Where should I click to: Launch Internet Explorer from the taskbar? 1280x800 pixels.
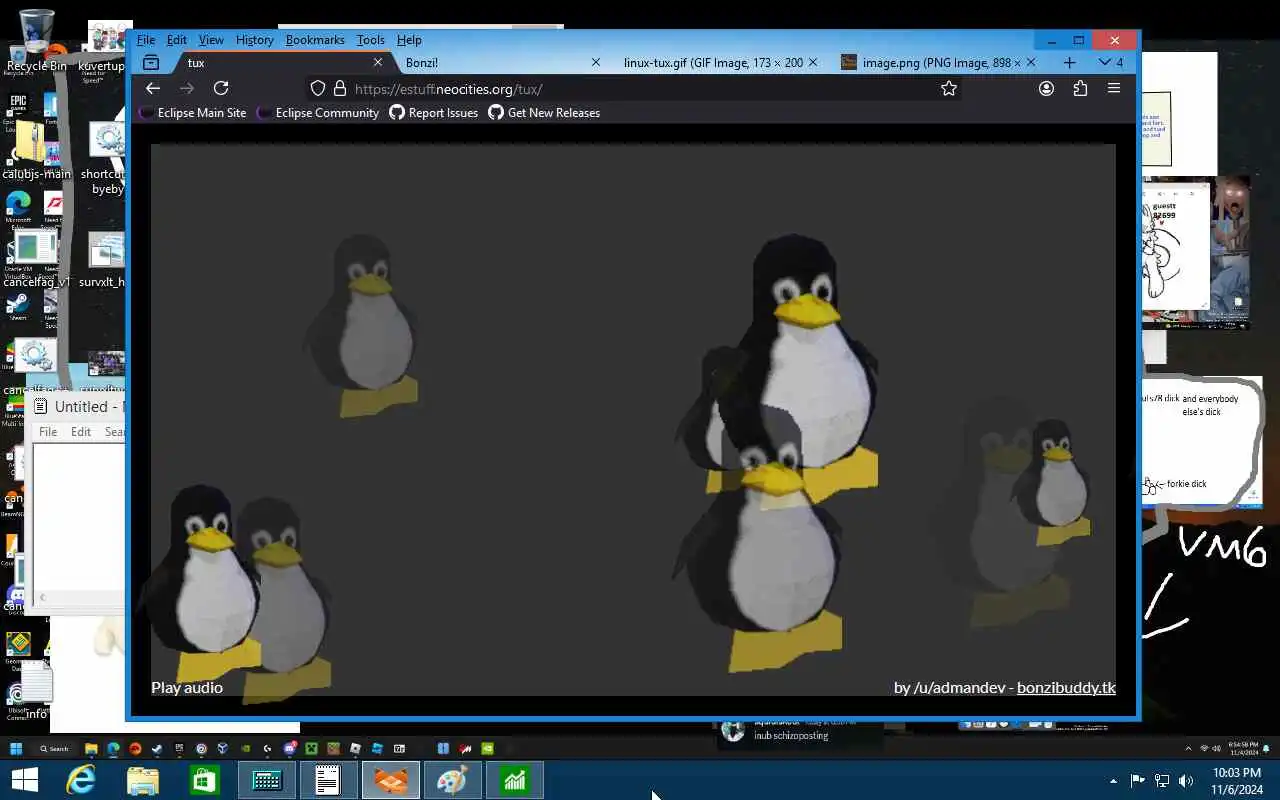click(81, 780)
